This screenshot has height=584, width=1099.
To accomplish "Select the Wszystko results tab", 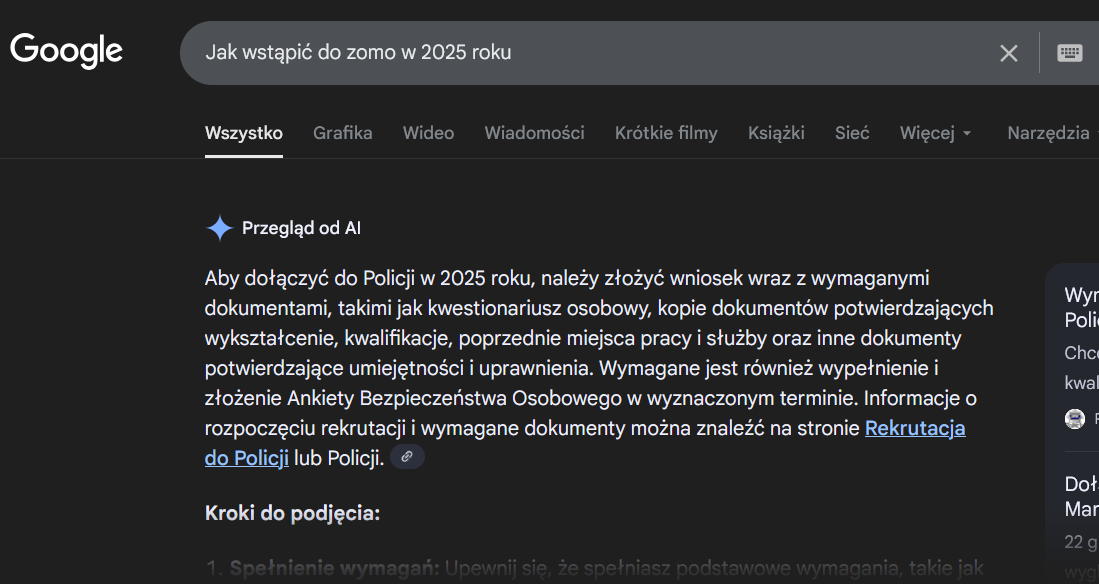I will 243,133.
